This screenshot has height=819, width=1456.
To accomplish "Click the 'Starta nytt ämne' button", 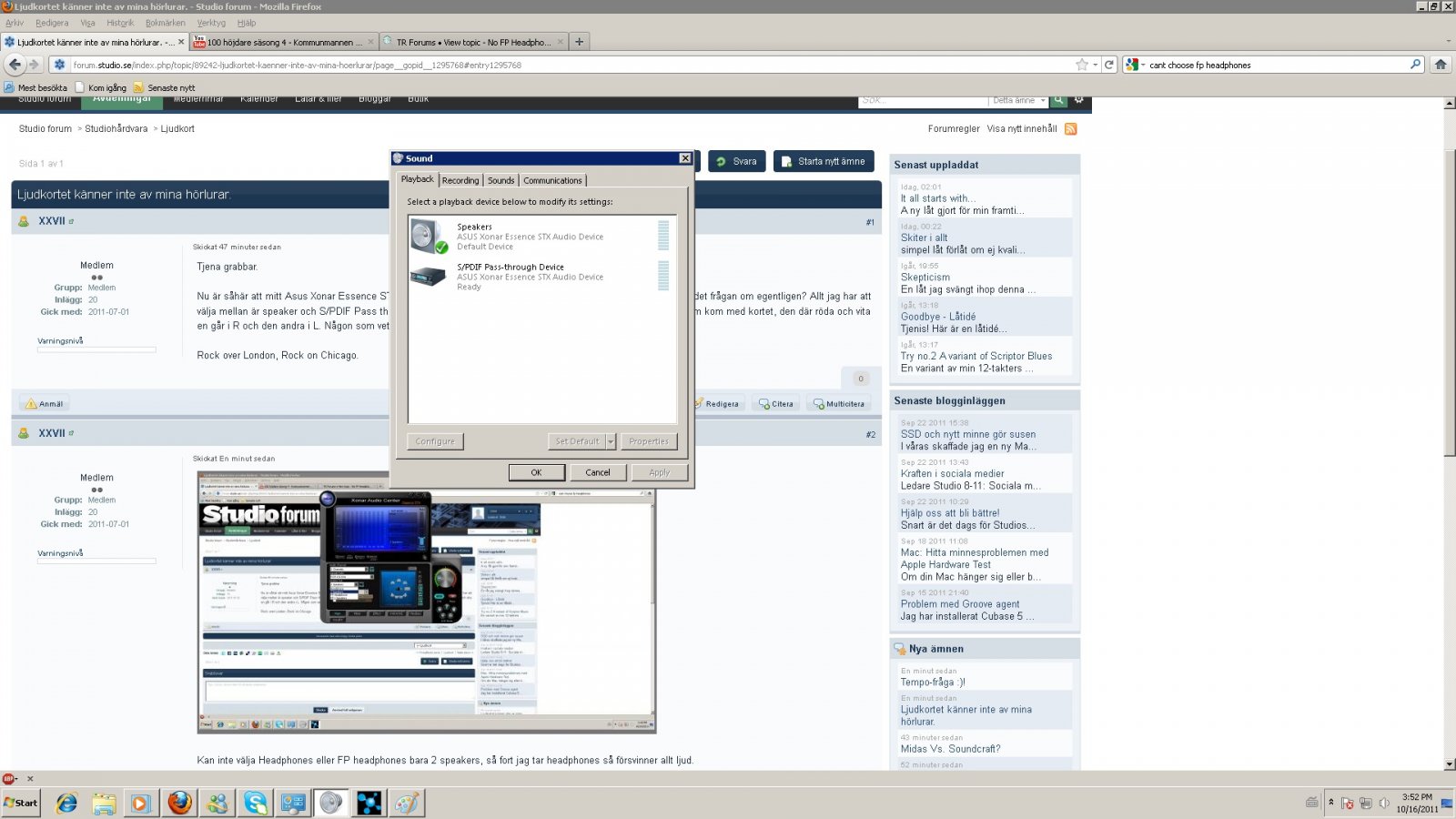I will click(824, 161).
